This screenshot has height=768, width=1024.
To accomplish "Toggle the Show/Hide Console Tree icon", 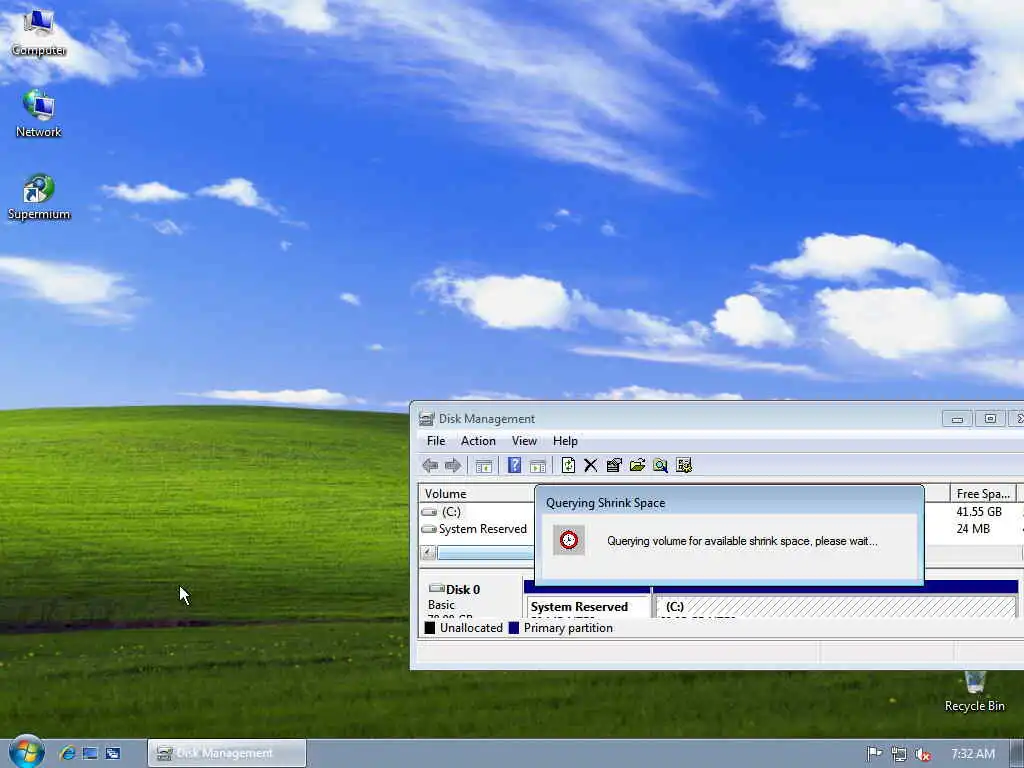I will [x=483, y=466].
